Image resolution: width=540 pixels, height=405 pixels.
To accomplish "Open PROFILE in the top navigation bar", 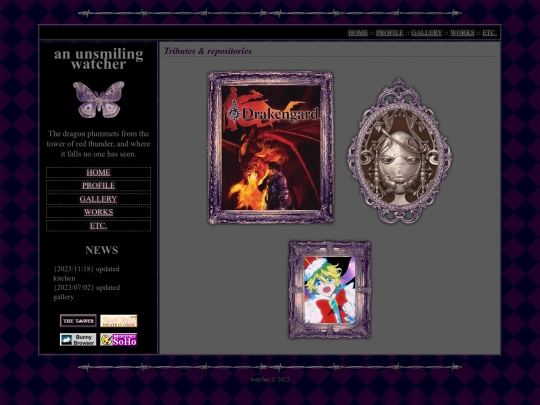I will click(390, 33).
